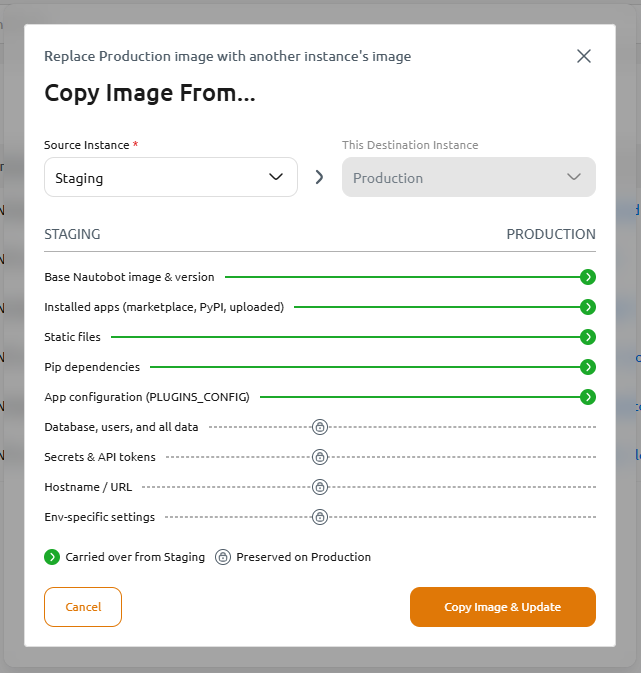This screenshot has width=641, height=673.
Task: Click 'Static files' label
Action: point(73,337)
